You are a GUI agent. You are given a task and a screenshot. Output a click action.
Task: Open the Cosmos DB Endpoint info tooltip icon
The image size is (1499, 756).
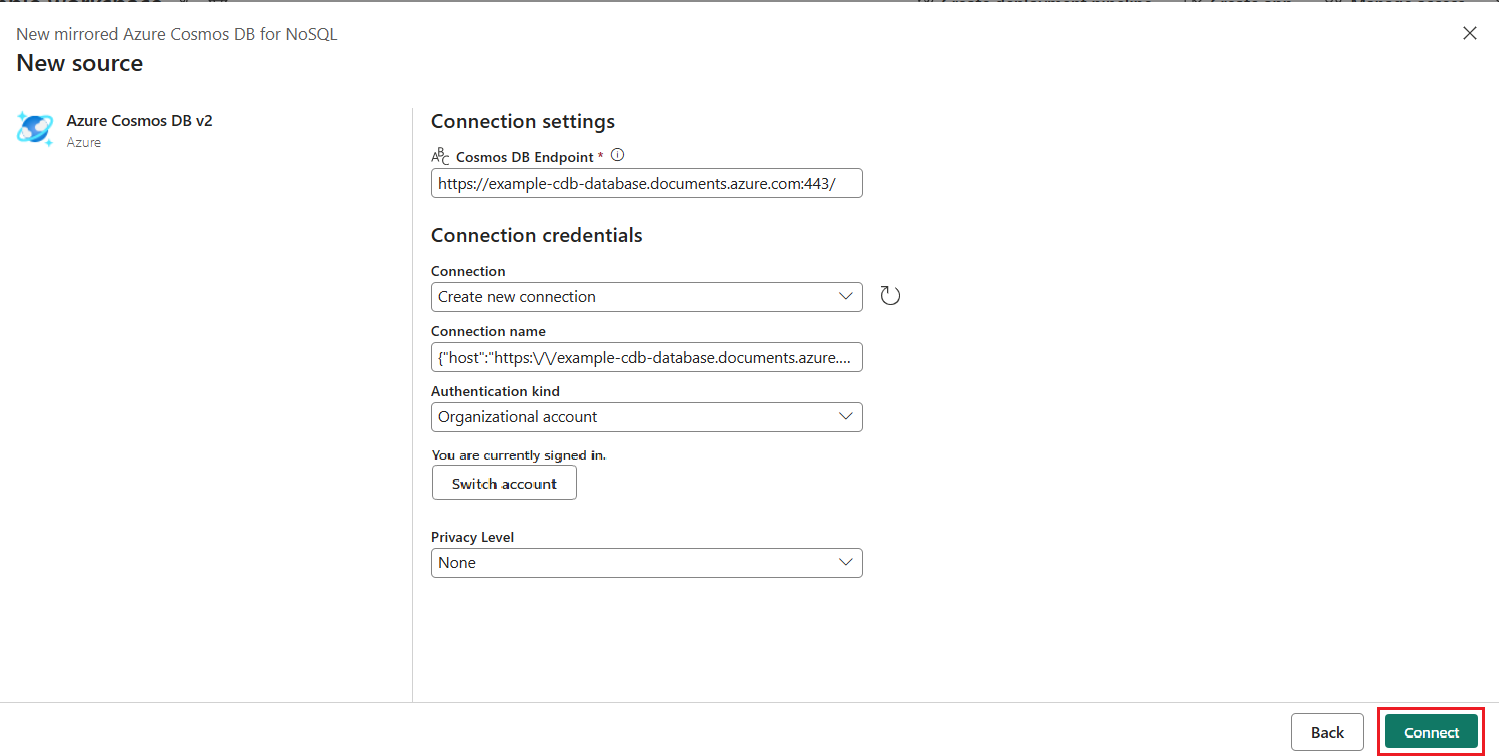click(x=617, y=155)
